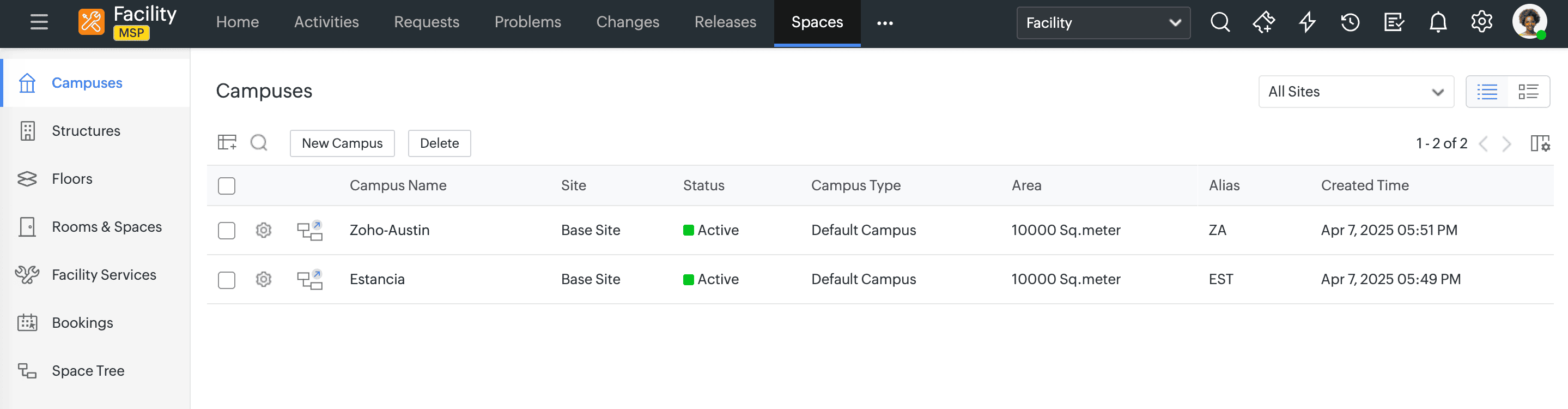Click the gear icon in Estancia row
This screenshot has height=409, width=1568.
tap(264, 279)
